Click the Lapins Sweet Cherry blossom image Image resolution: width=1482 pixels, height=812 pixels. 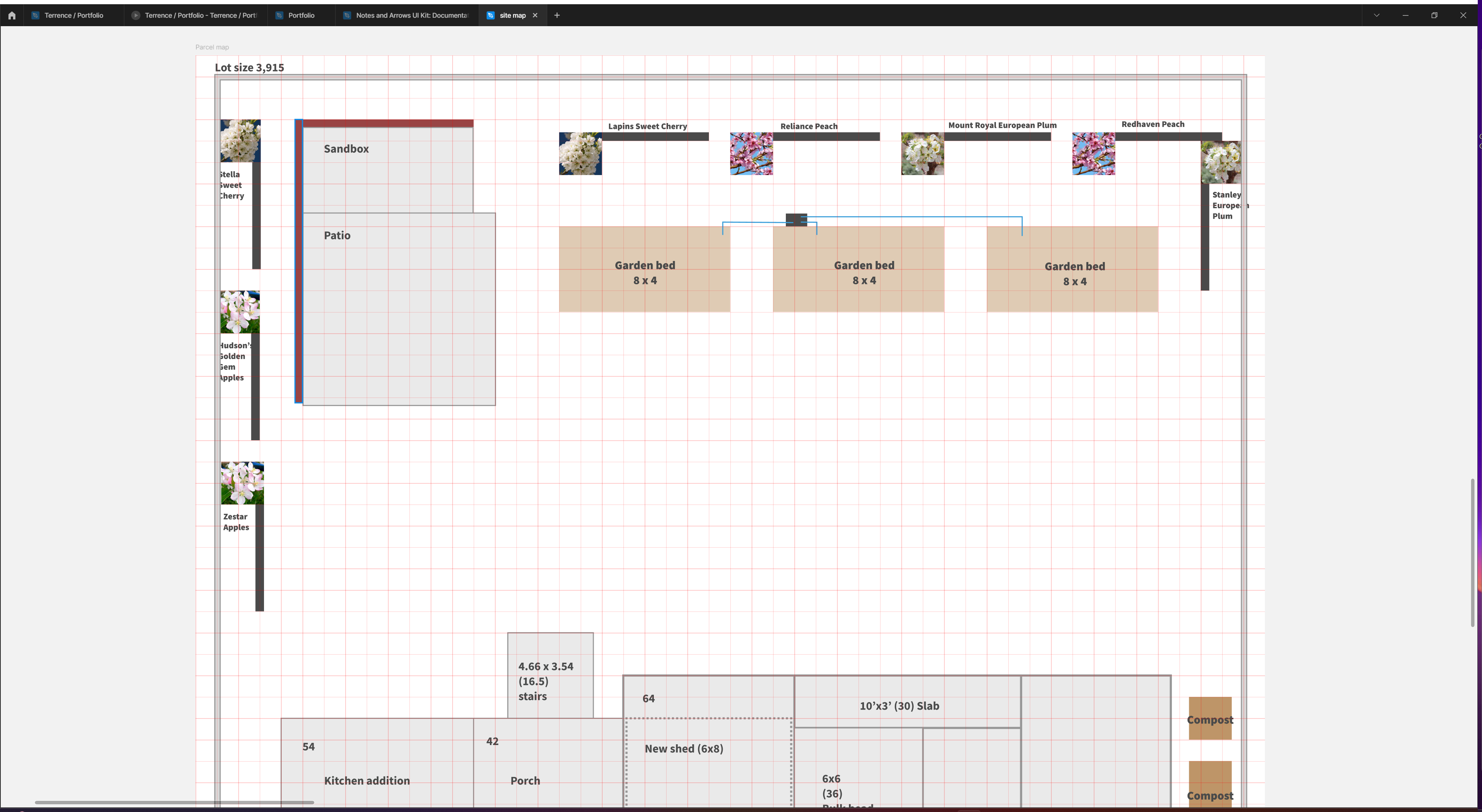pyautogui.click(x=580, y=154)
